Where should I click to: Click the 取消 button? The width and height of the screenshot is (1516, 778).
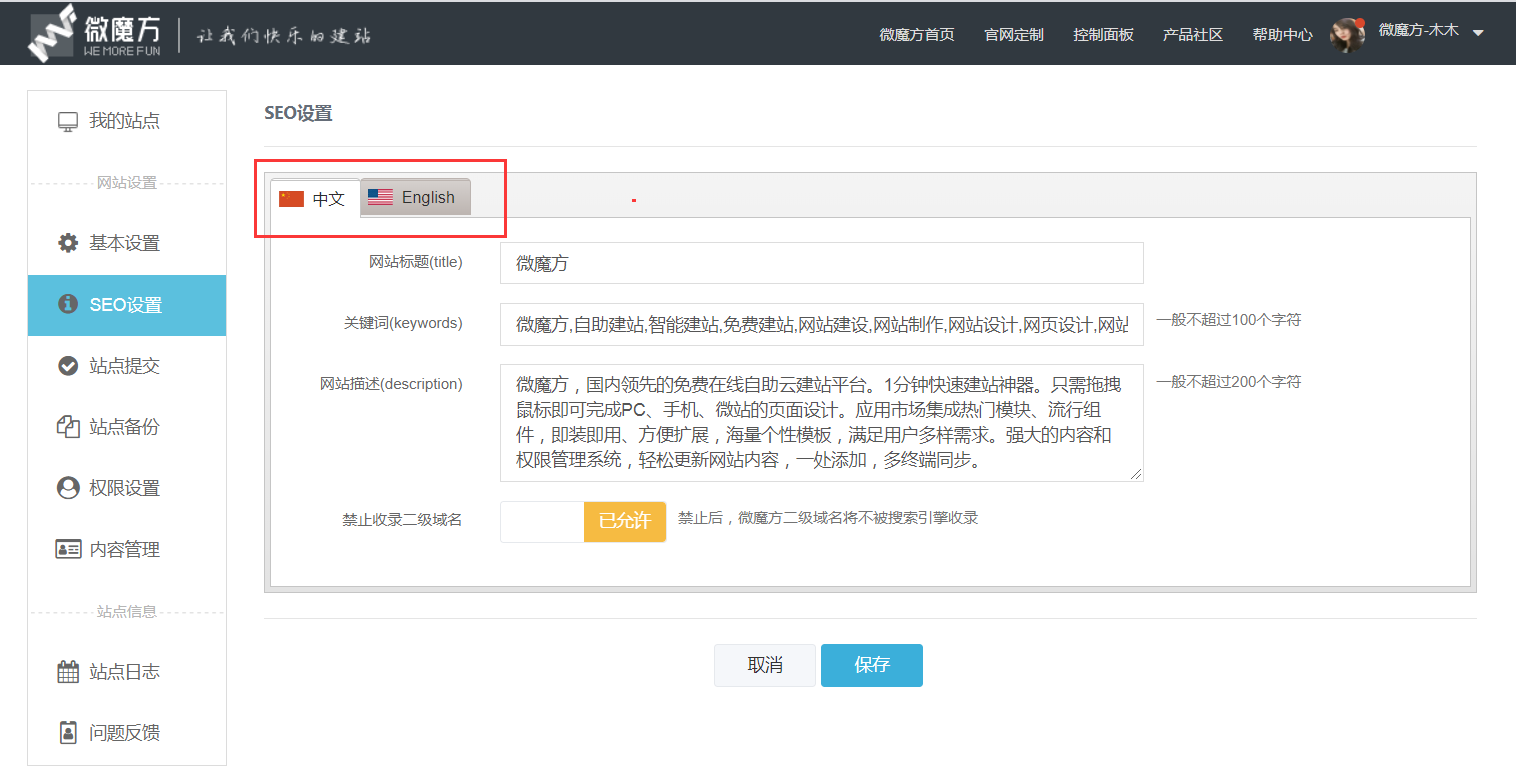[x=765, y=665]
